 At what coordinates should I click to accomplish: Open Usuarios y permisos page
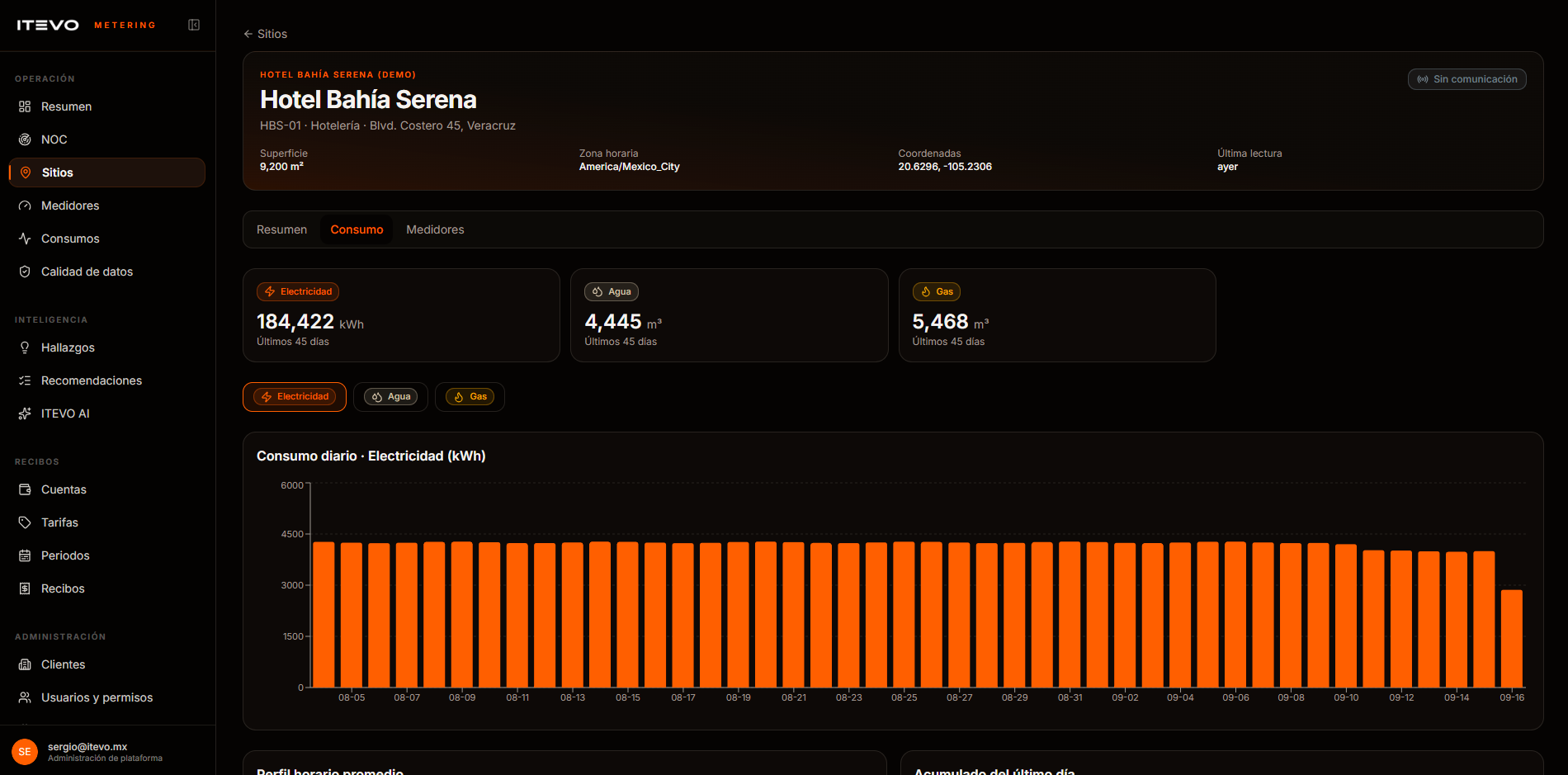pos(107,697)
